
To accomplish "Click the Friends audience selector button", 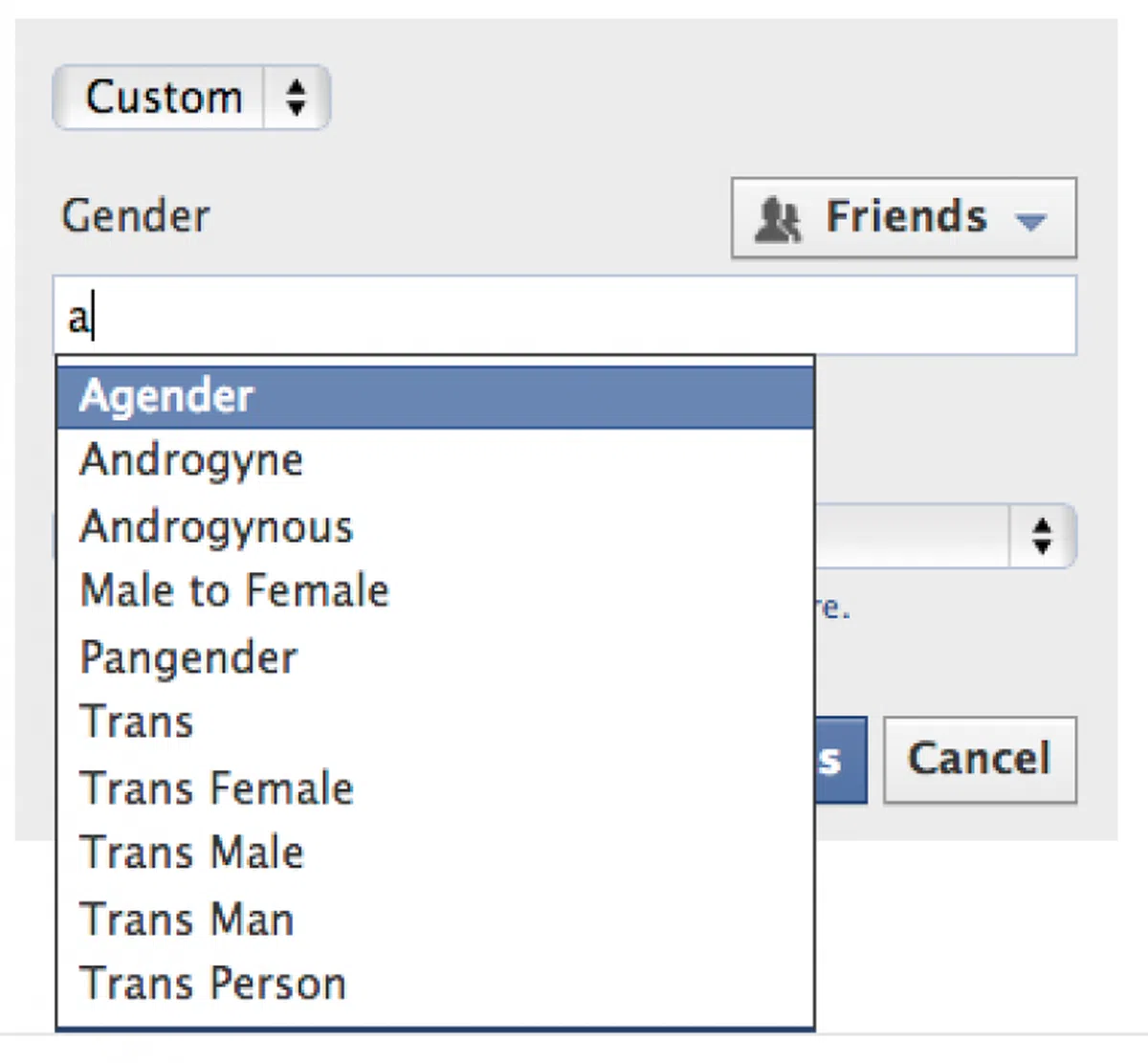I will coord(903,218).
